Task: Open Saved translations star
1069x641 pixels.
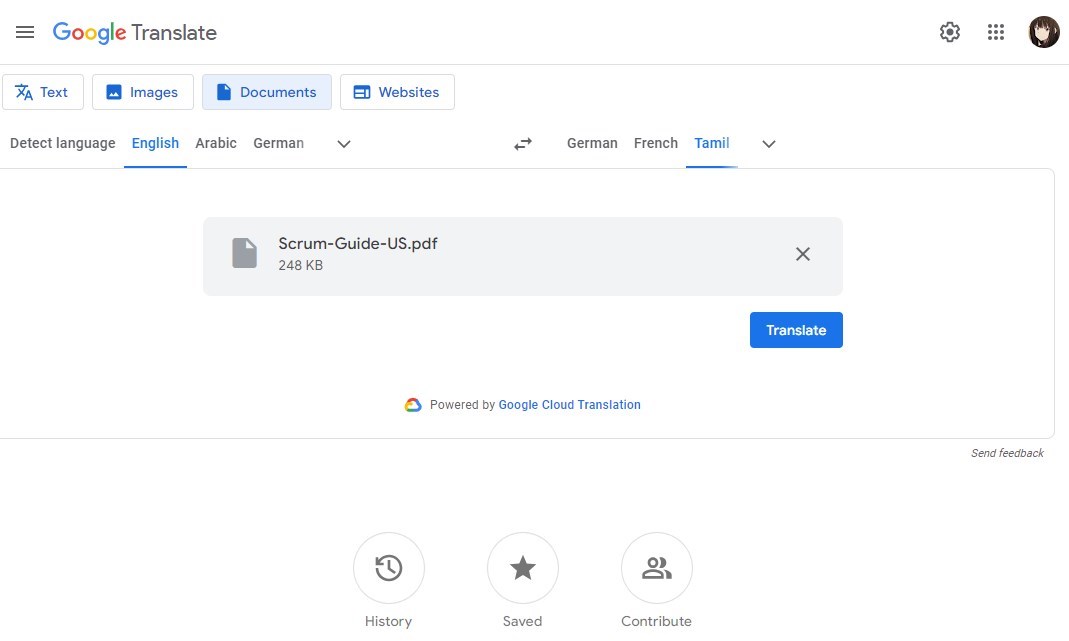Action: 523,568
